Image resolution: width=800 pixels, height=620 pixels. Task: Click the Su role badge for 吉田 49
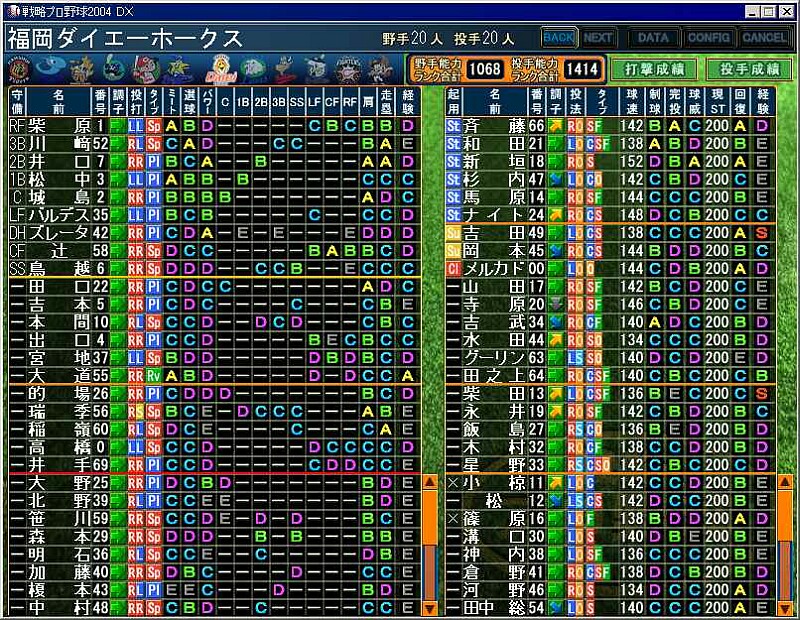[453, 233]
